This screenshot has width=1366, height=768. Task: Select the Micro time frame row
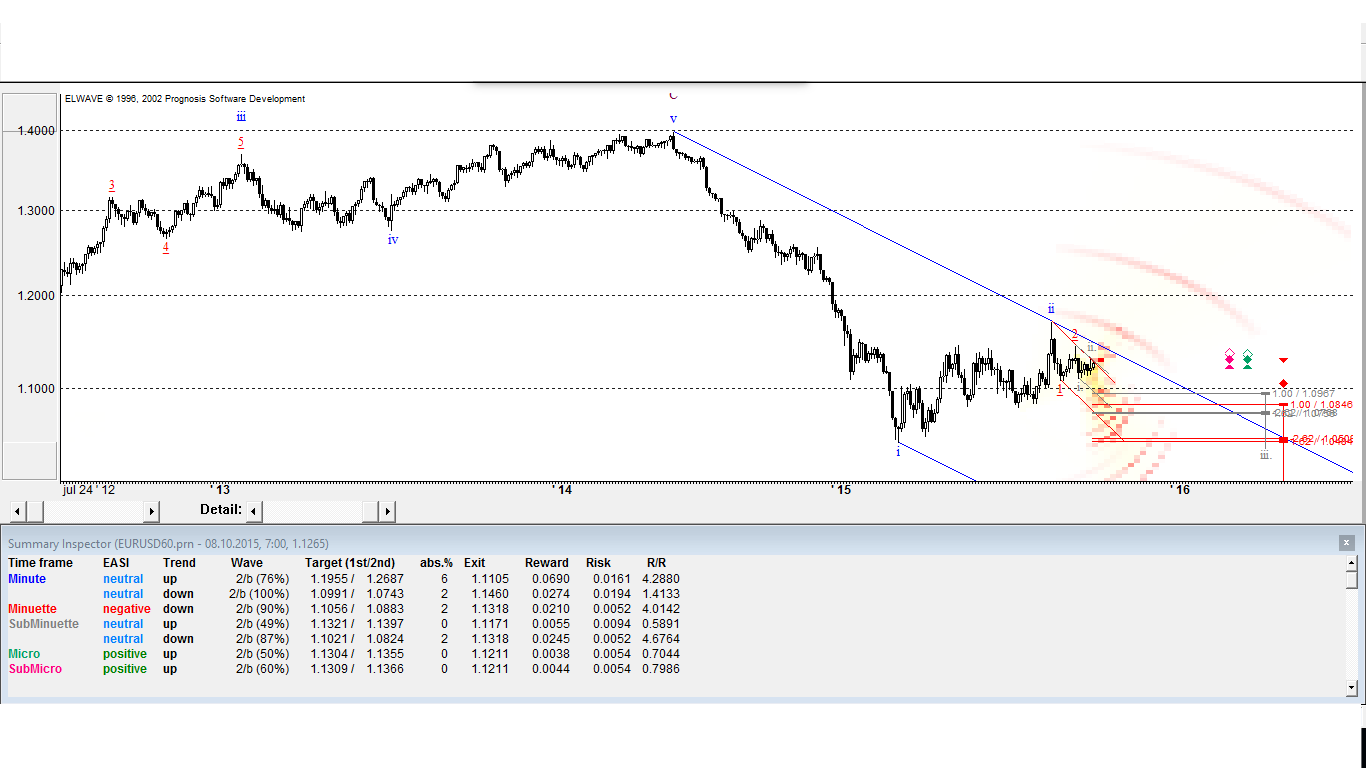24,654
